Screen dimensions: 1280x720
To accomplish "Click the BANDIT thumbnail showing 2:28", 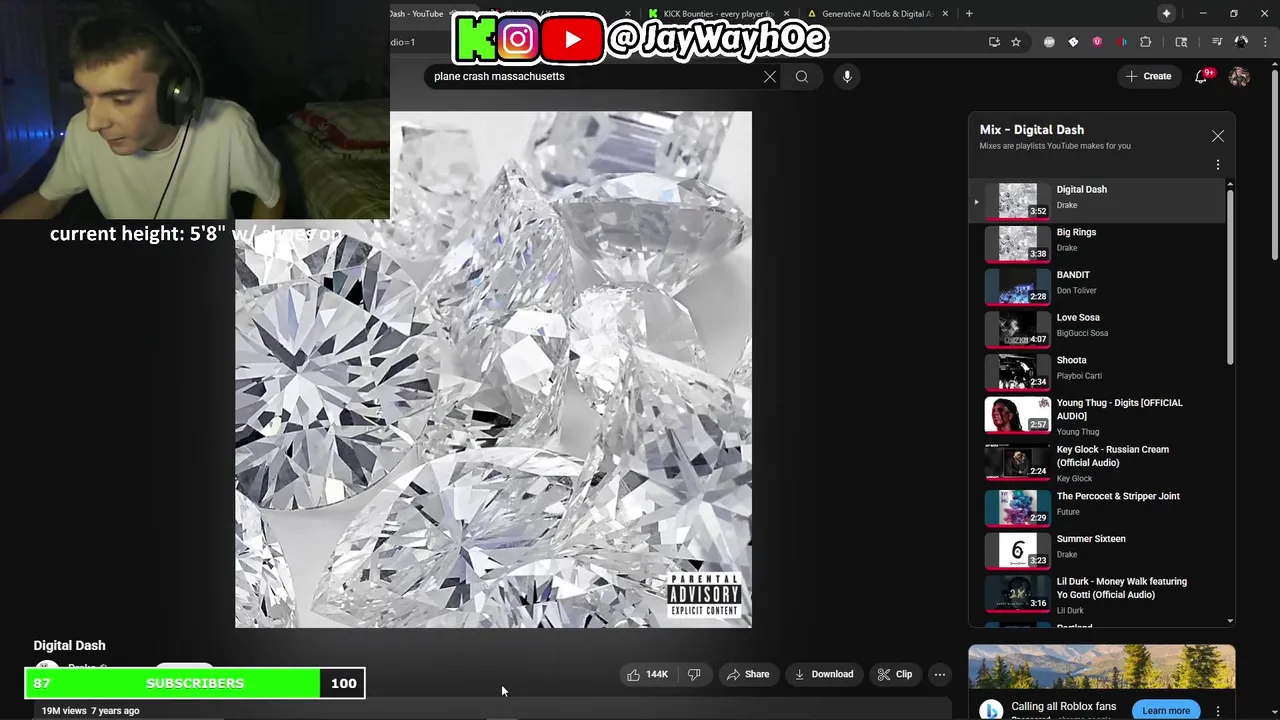I will tap(1017, 286).
